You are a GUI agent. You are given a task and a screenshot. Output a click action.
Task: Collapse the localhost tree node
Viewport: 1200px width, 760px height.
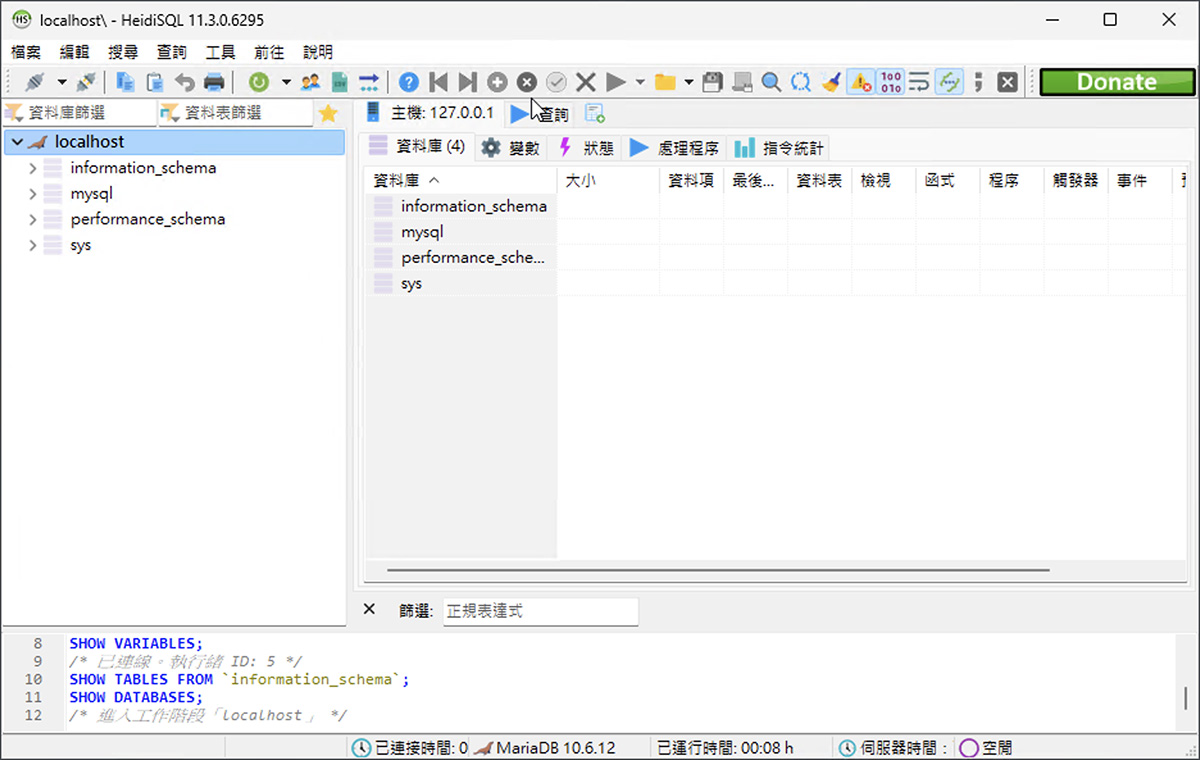click(17, 142)
